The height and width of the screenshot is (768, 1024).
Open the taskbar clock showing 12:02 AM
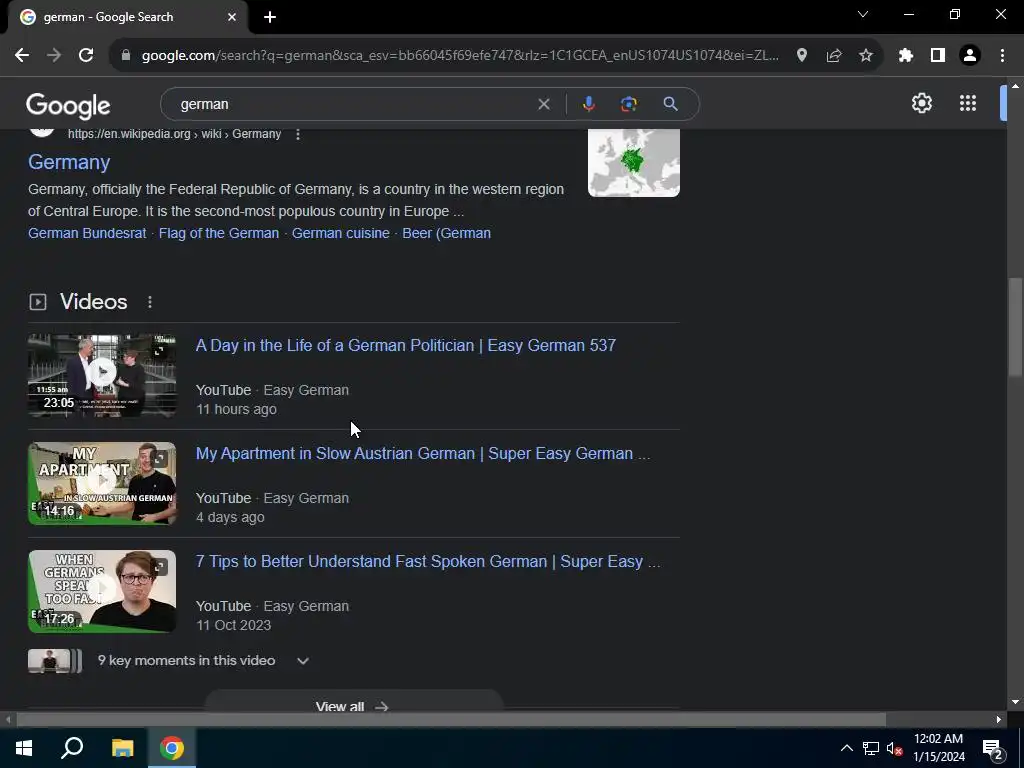(938, 748)
